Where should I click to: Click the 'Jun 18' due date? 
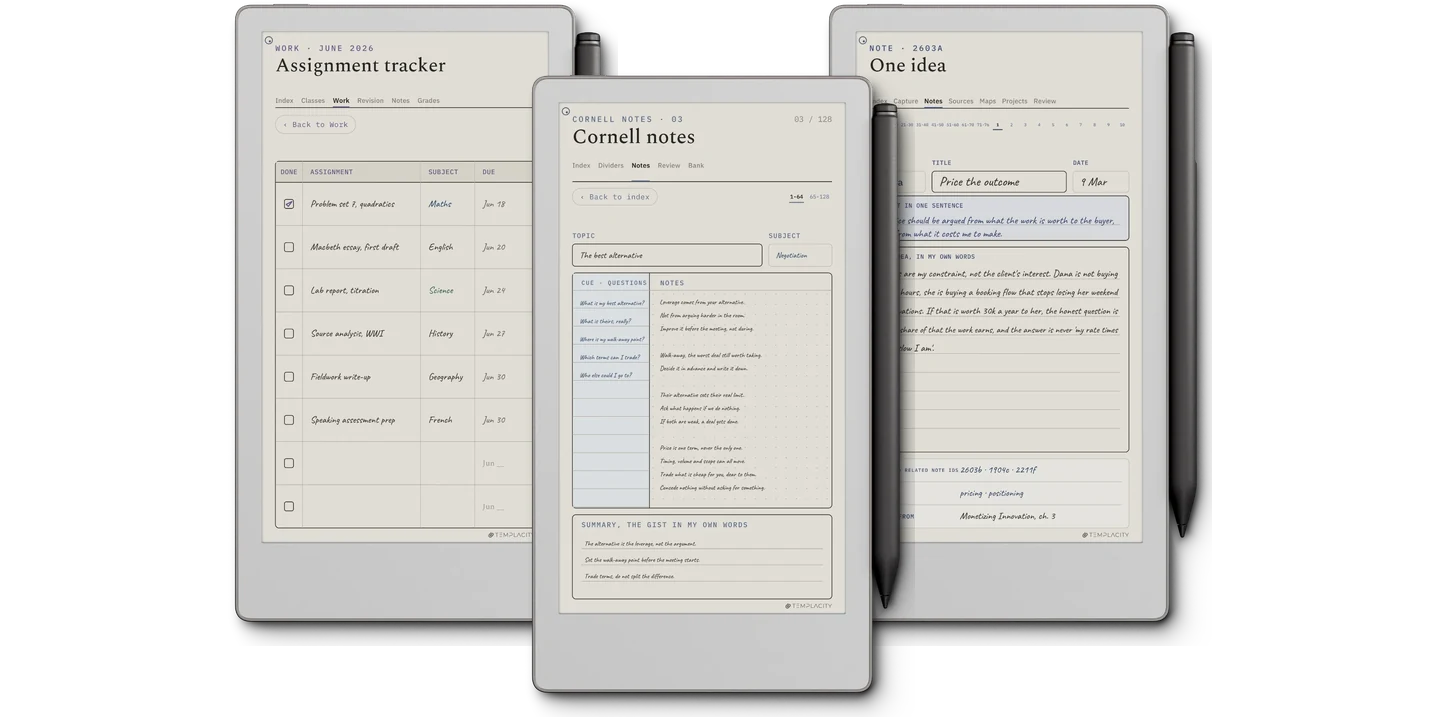tap(494, 204)
